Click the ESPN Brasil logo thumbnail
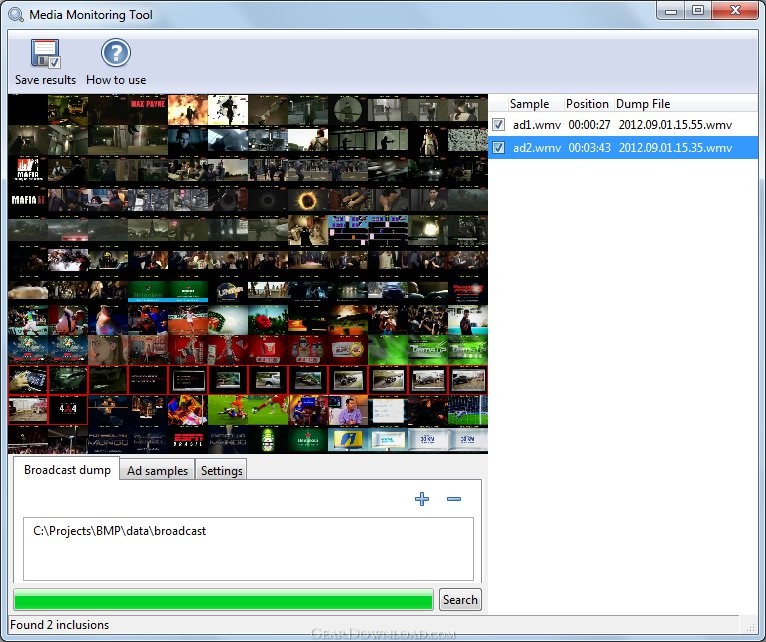766x642 pixels. tap(188, 439)
